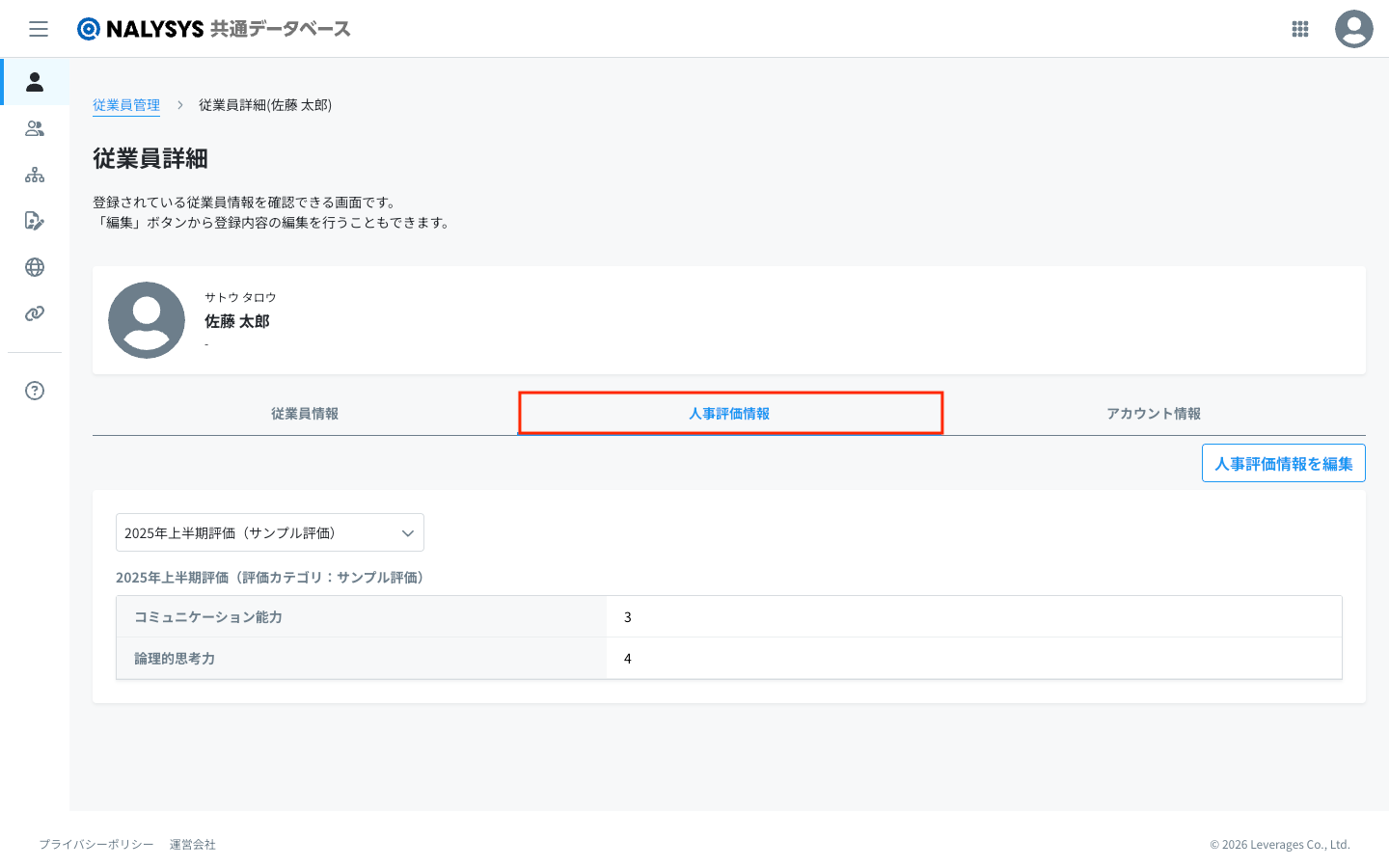
Task: Click the document edit sidebar icon
Action: click(35, 221)
